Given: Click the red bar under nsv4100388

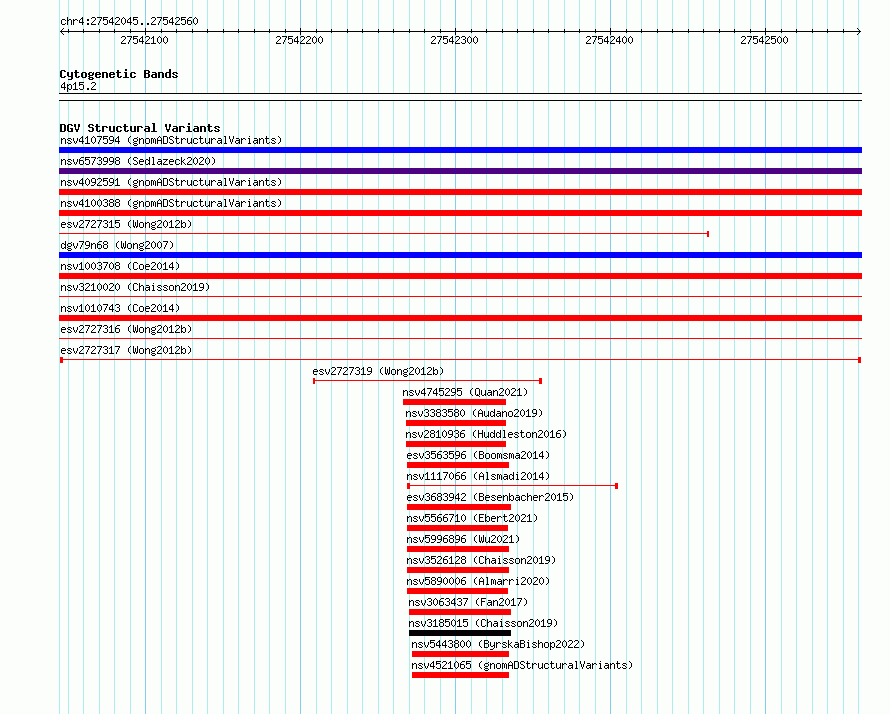Looking at the screenshot, I should coord(460,213).
